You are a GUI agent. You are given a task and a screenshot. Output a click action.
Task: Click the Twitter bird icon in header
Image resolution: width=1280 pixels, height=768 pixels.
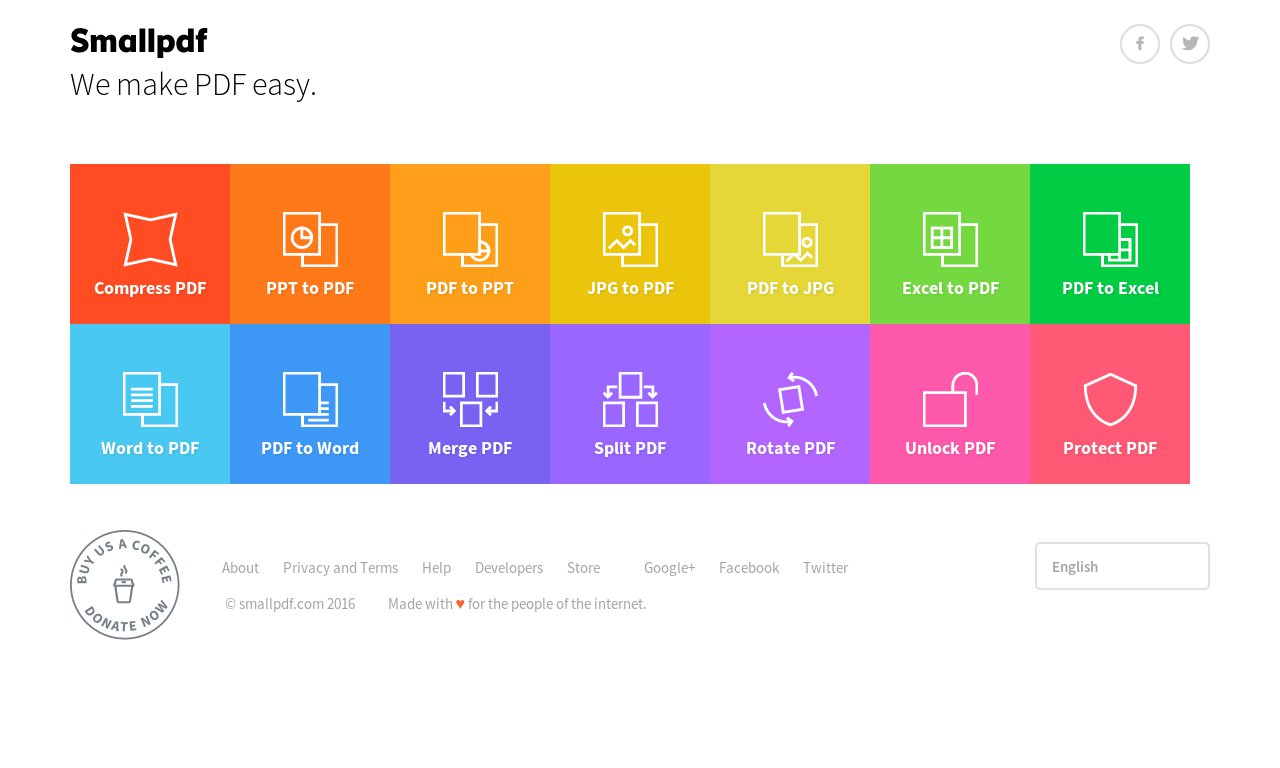point(1190,44)
